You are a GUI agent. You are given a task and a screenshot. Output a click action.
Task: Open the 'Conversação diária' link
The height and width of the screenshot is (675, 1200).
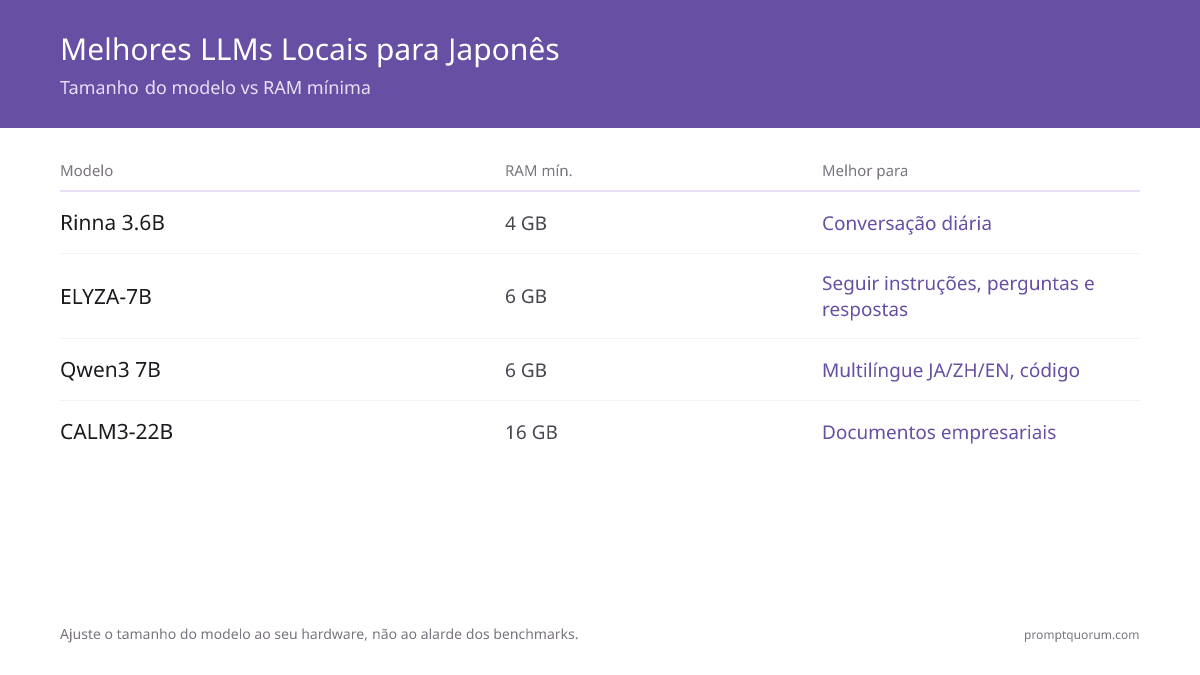pyautogui.click(x=907, y=223)
